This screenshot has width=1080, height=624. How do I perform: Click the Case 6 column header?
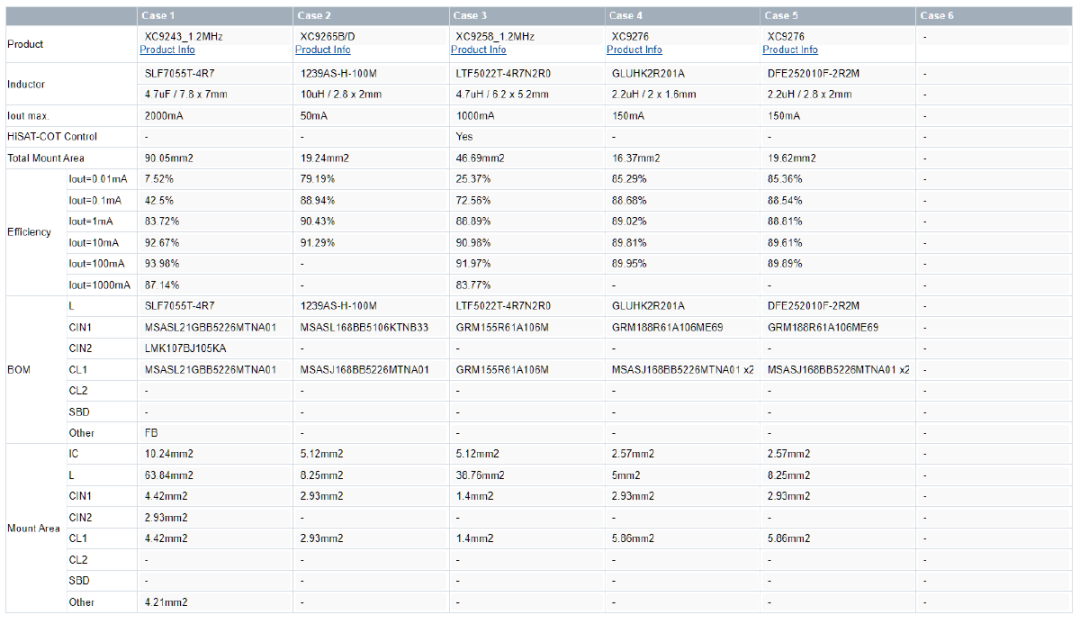click(x=995, y=15)
